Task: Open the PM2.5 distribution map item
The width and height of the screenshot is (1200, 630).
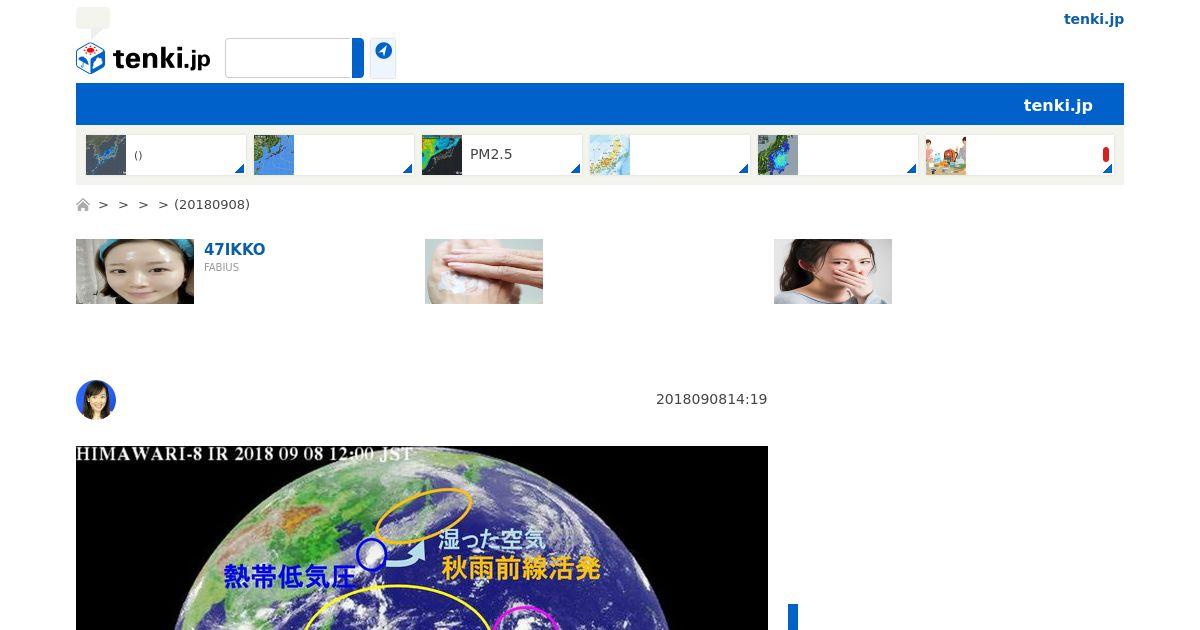Action: 502,155
